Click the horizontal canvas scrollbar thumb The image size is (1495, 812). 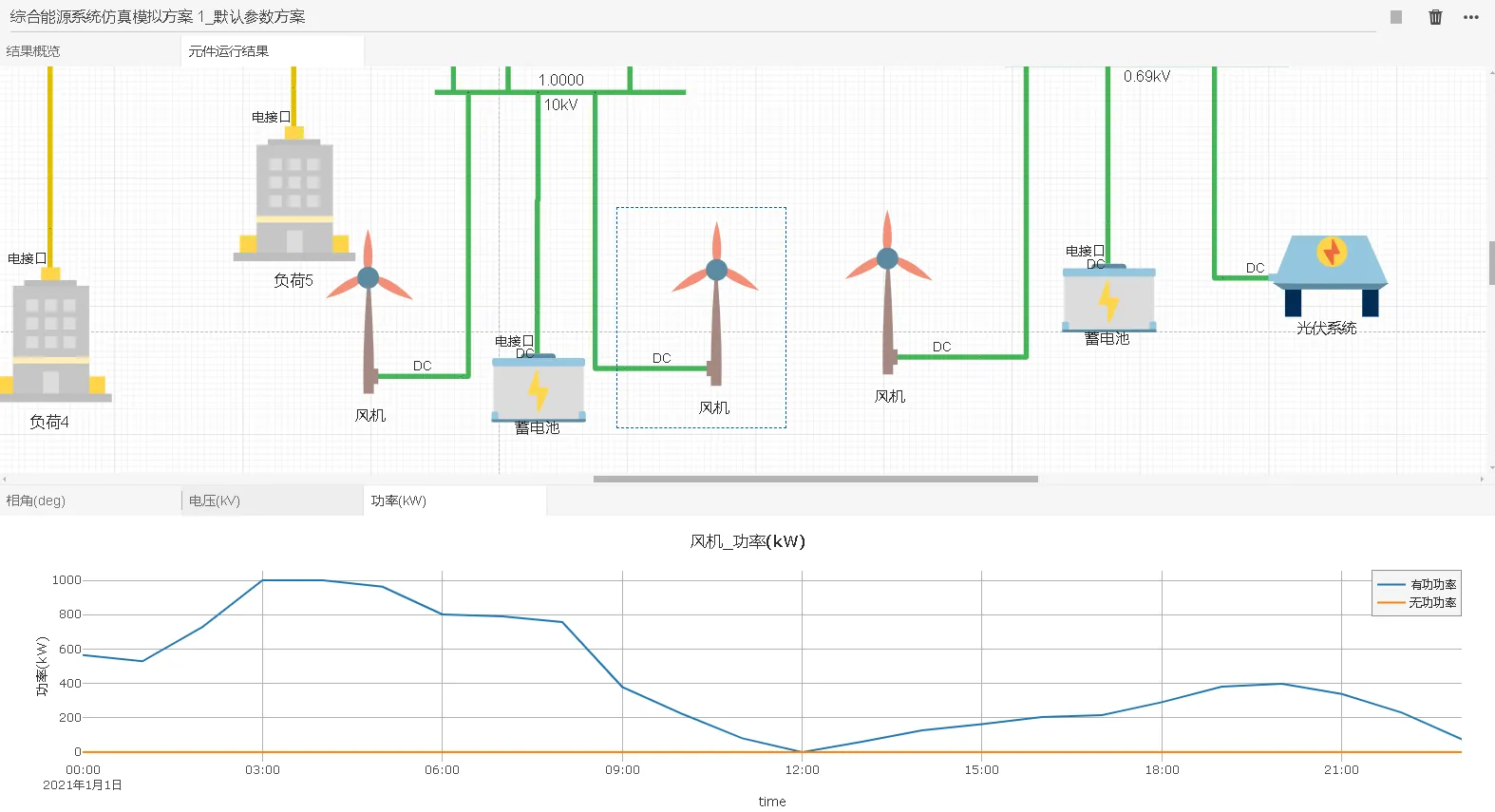click(815, 479)
